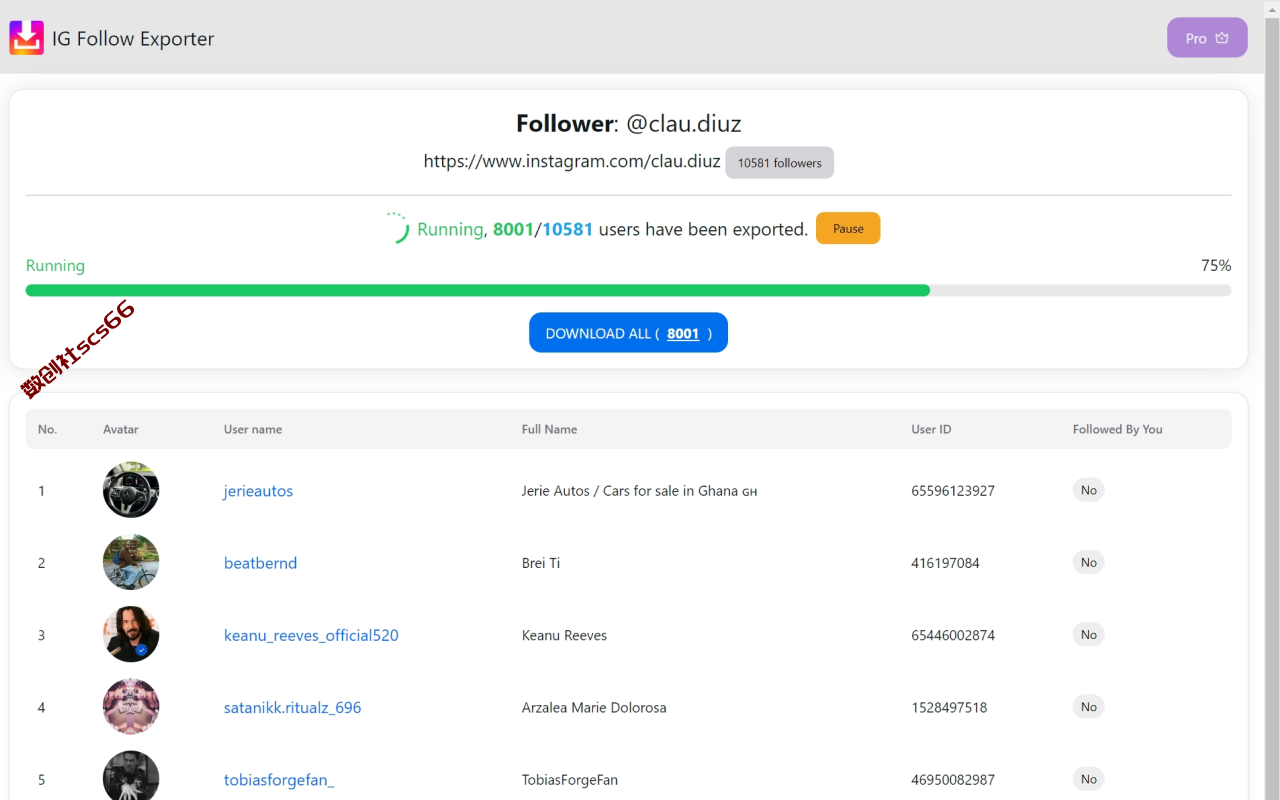This screenshot has width=1280, height=800.
Task: Open tobiasforgefan_ profile link
Action: pos(279,779)
